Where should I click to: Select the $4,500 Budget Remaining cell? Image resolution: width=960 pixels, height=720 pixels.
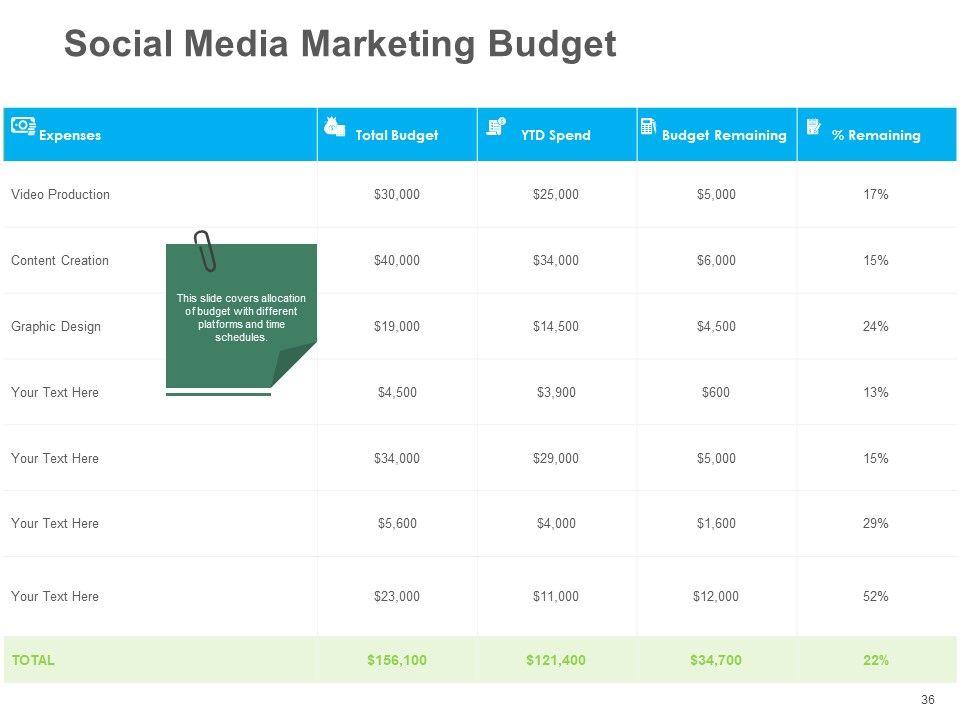click(716, 326)
